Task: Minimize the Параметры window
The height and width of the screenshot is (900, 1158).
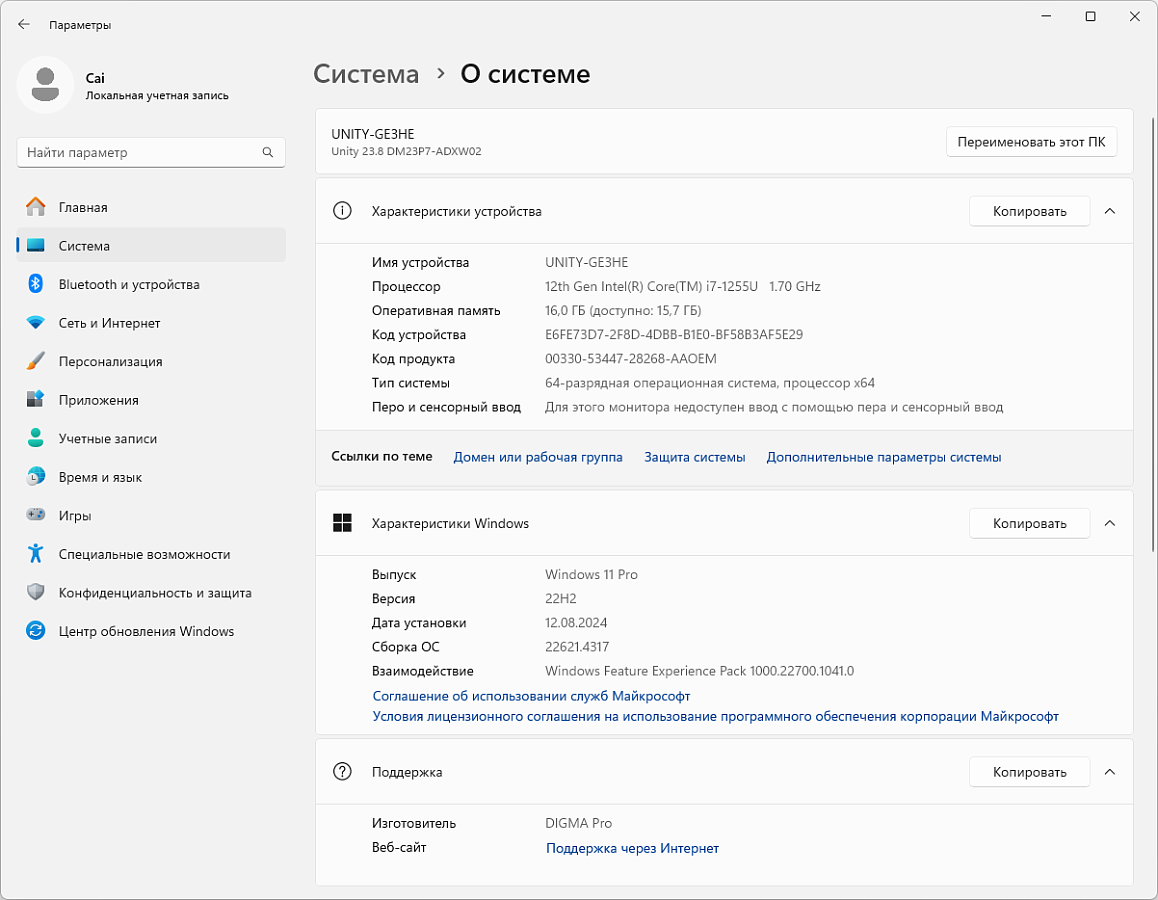Action: tap(1046, 17)
